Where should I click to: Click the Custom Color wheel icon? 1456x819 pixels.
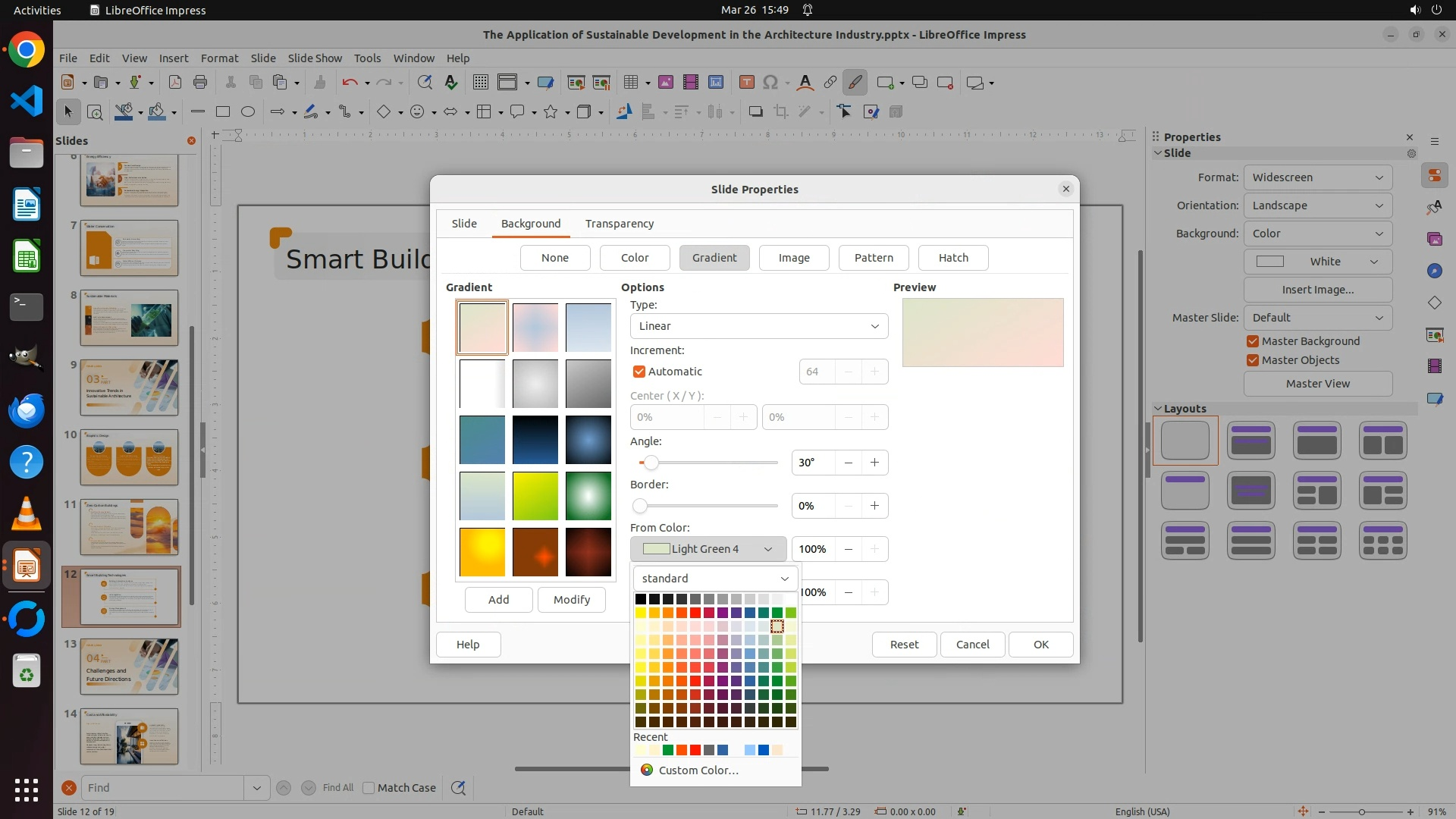[x=646, y=770]
